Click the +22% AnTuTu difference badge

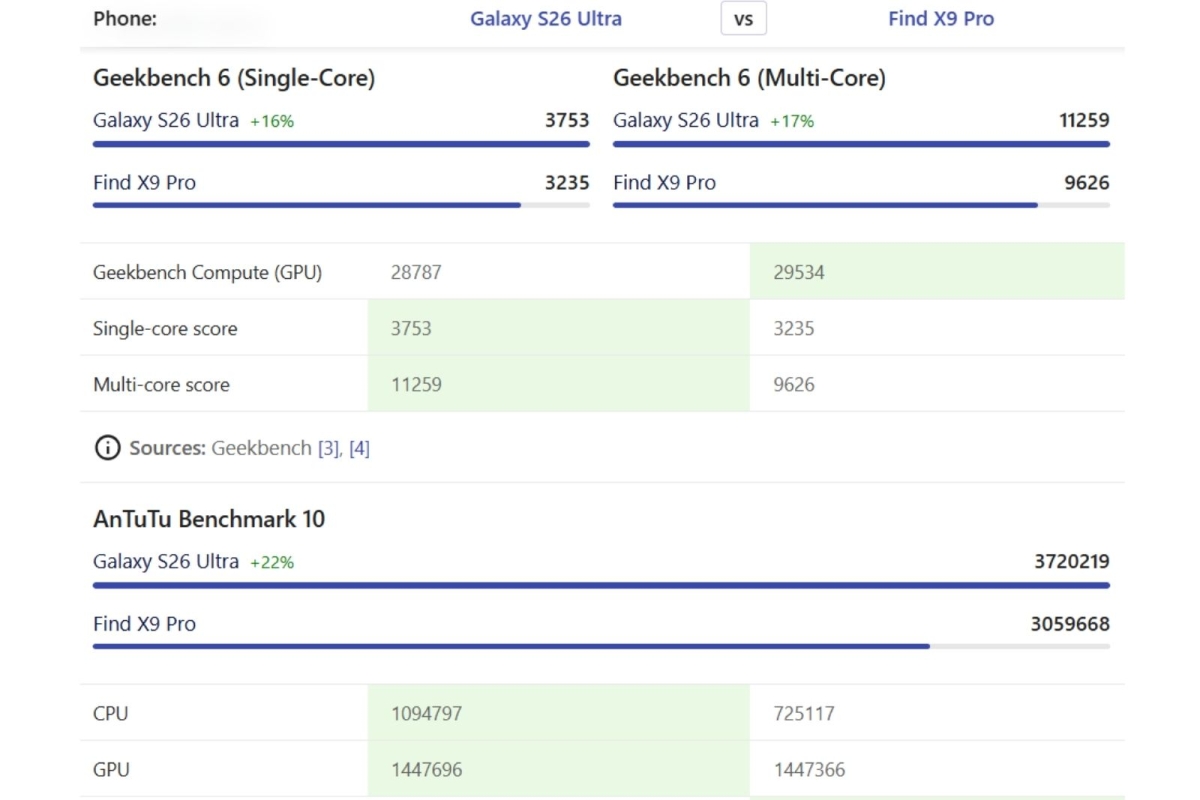(272, 563)
